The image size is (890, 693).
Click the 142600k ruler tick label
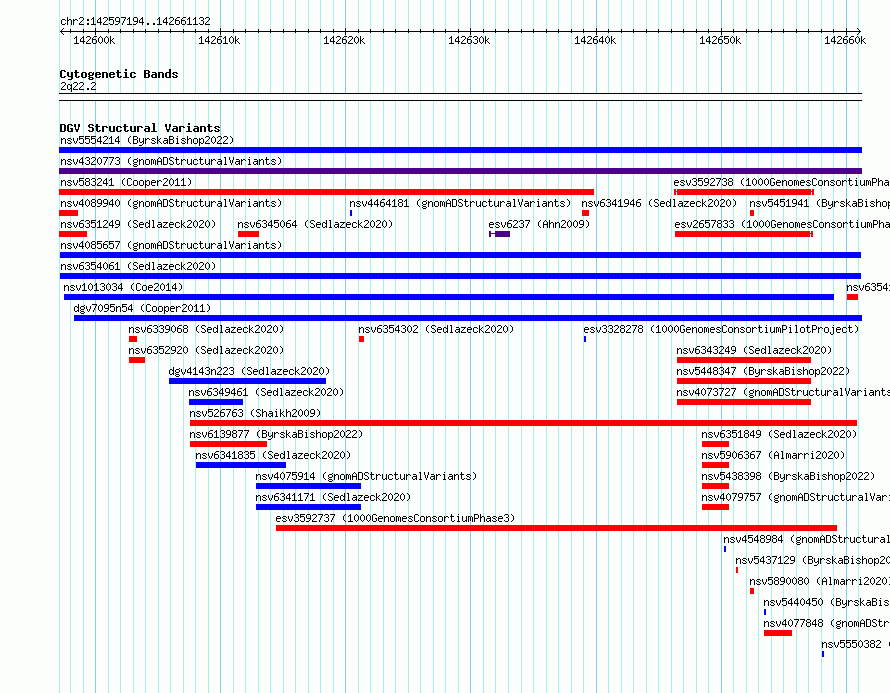click(94, 40)
